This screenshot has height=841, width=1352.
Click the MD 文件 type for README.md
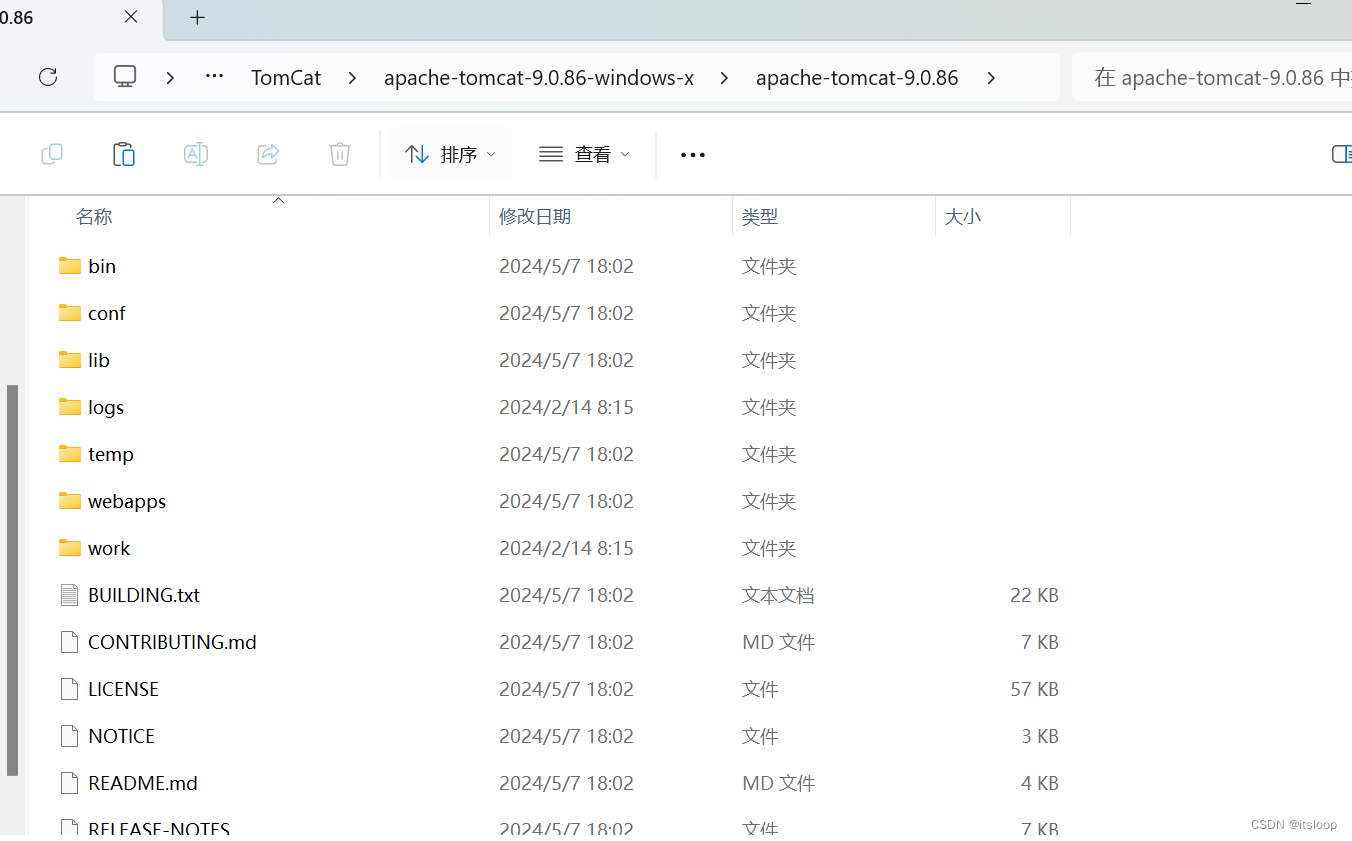tap(778, 783)
